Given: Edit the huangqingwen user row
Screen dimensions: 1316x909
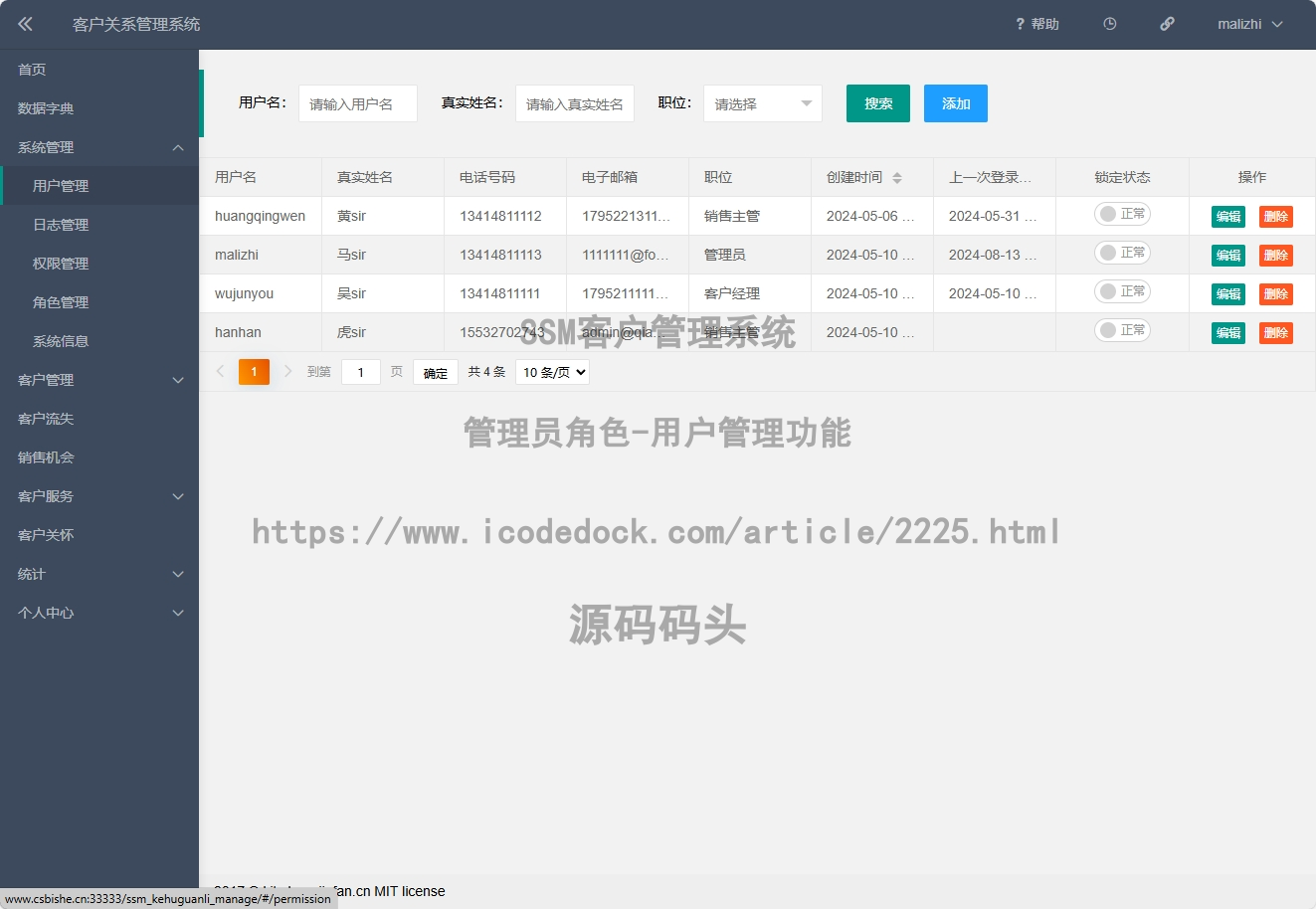Looking at the screenshot, I should 1228,217.
